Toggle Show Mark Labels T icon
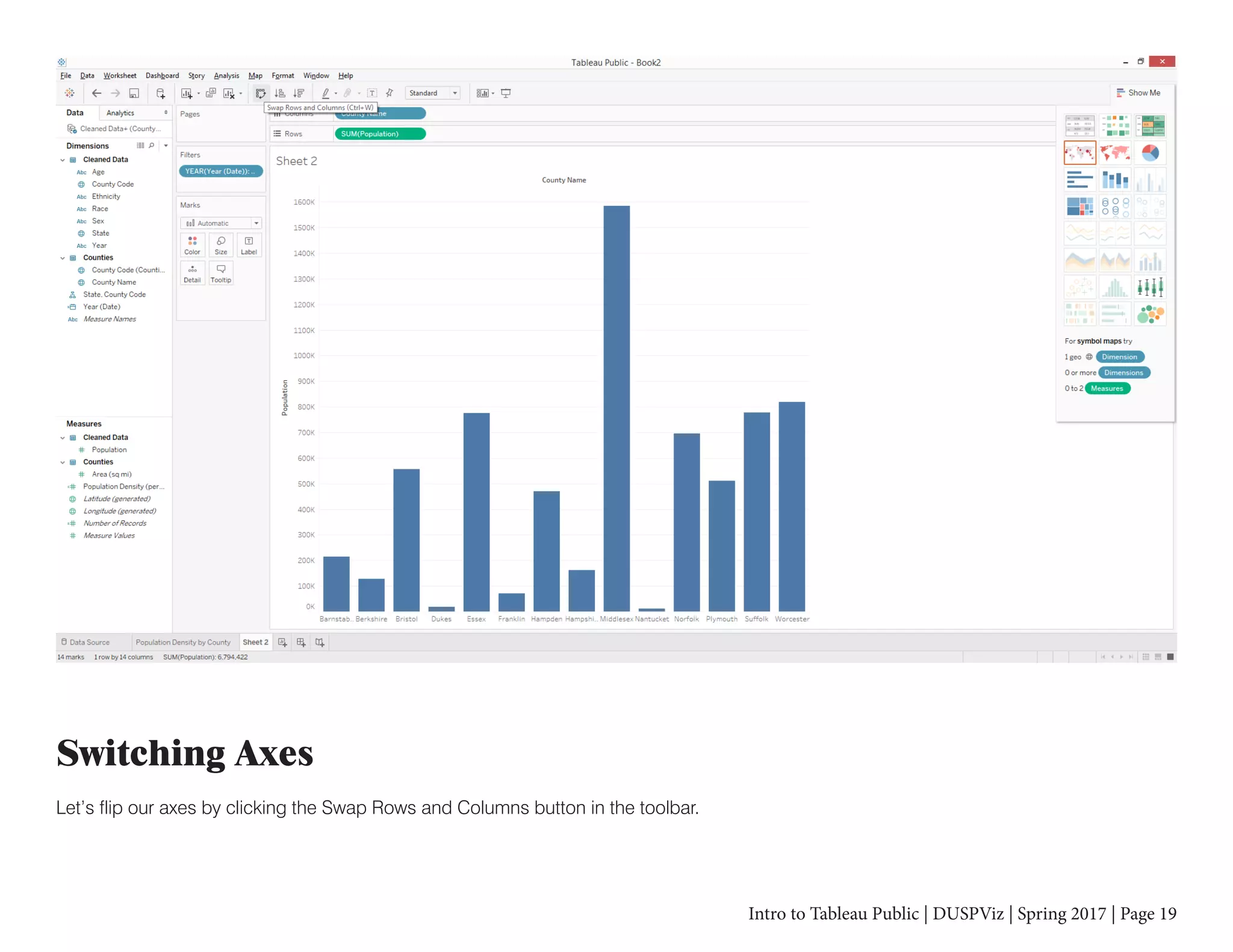This screenshot has height=952, width=1233. click(372, 93)
